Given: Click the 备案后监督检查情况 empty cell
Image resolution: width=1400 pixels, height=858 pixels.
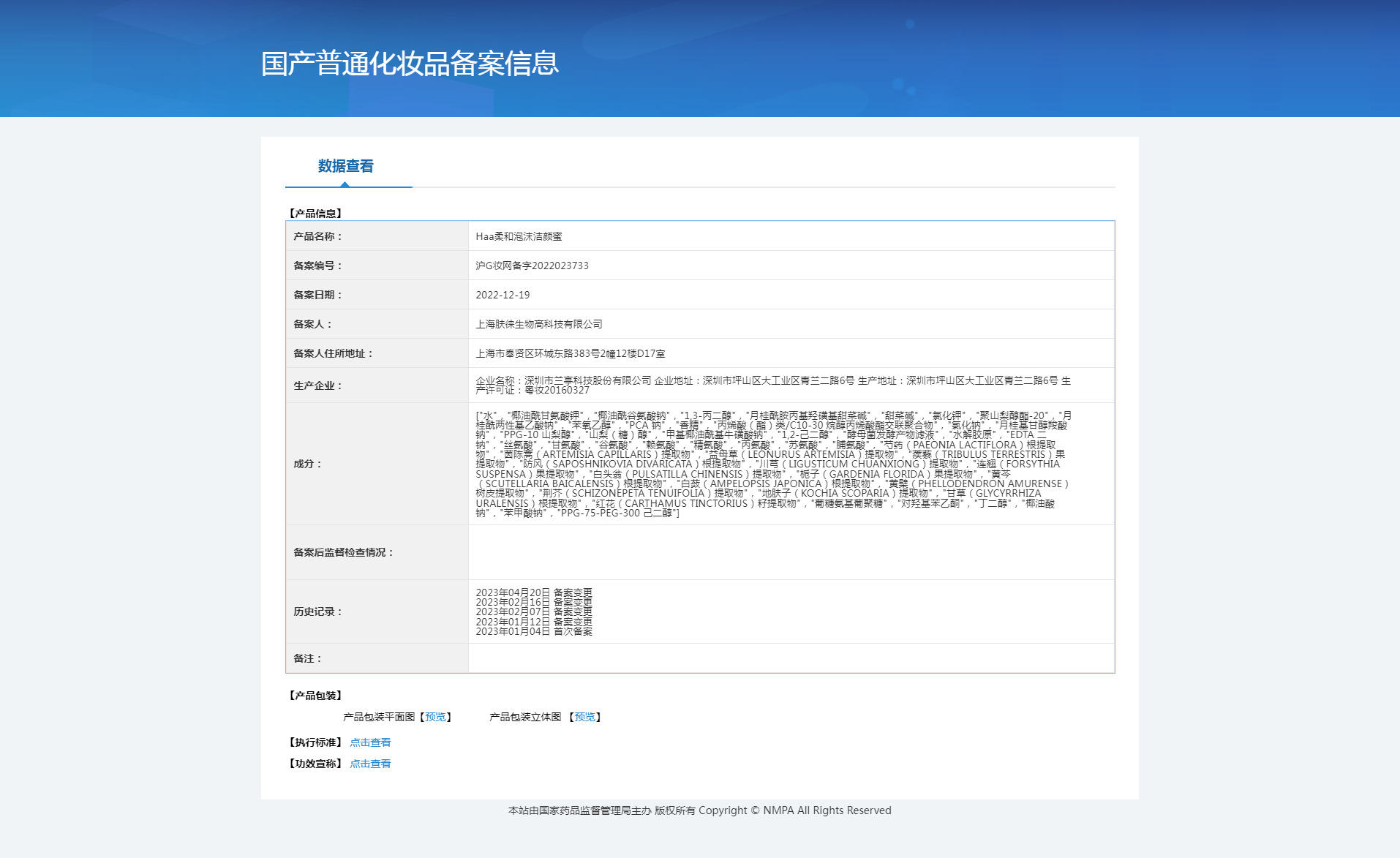Looking at the screenshot, I should click(x=773, y=553).
